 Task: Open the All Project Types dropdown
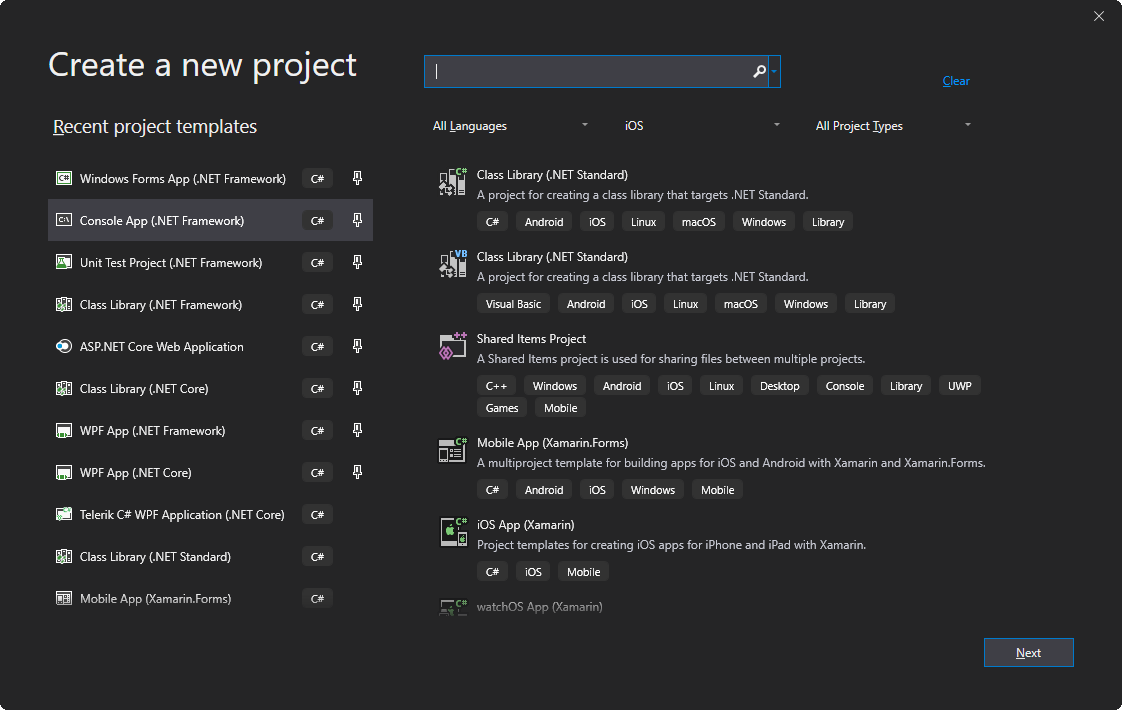click(893, 126)
